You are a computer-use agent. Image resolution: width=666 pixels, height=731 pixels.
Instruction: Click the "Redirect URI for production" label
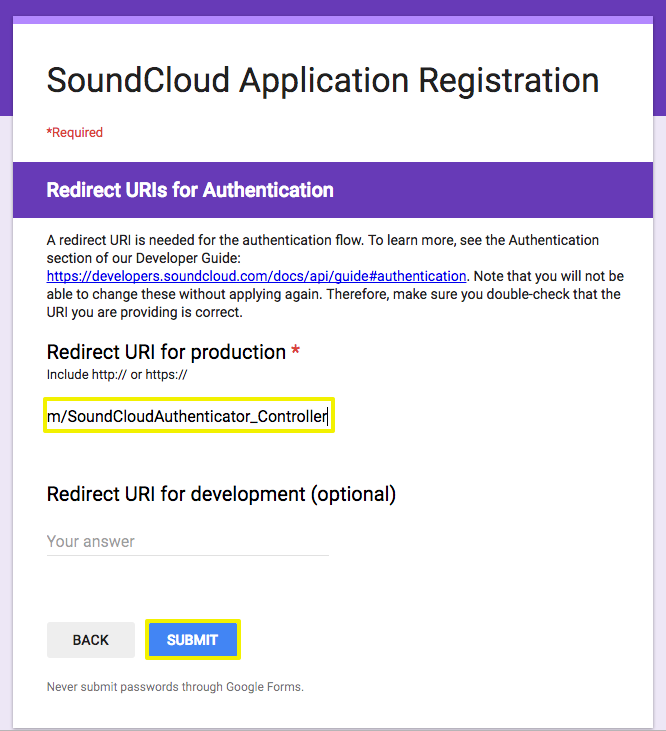[166, 352]
